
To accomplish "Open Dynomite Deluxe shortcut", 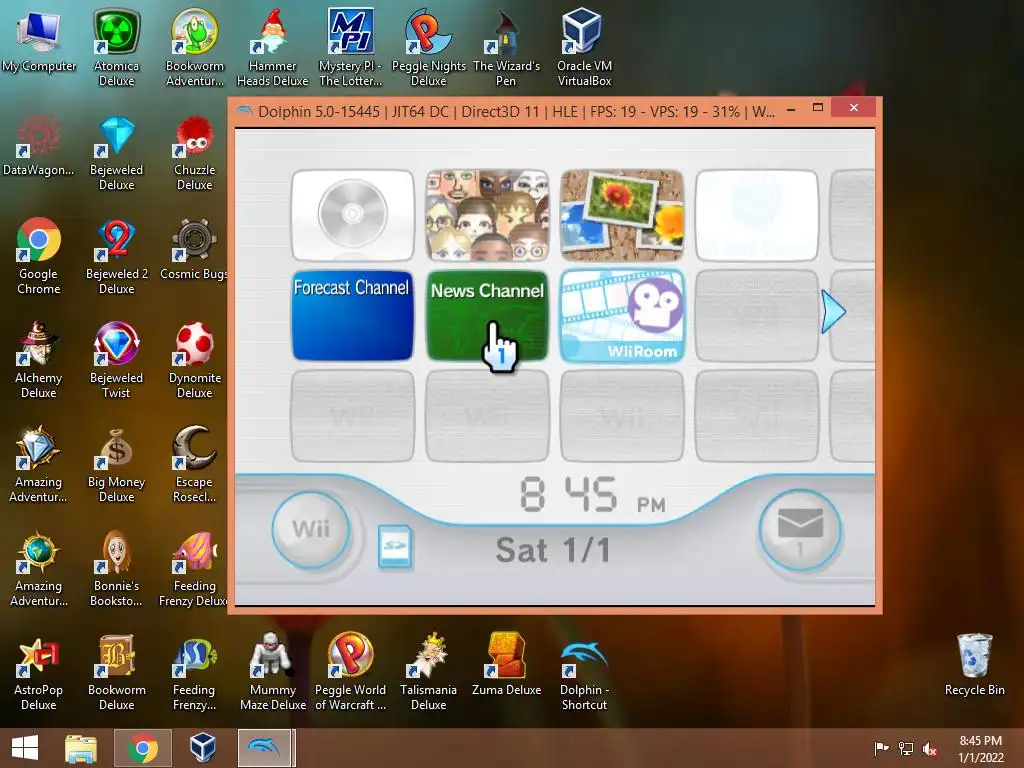I will pyautogui.click(x=195, y=360).
